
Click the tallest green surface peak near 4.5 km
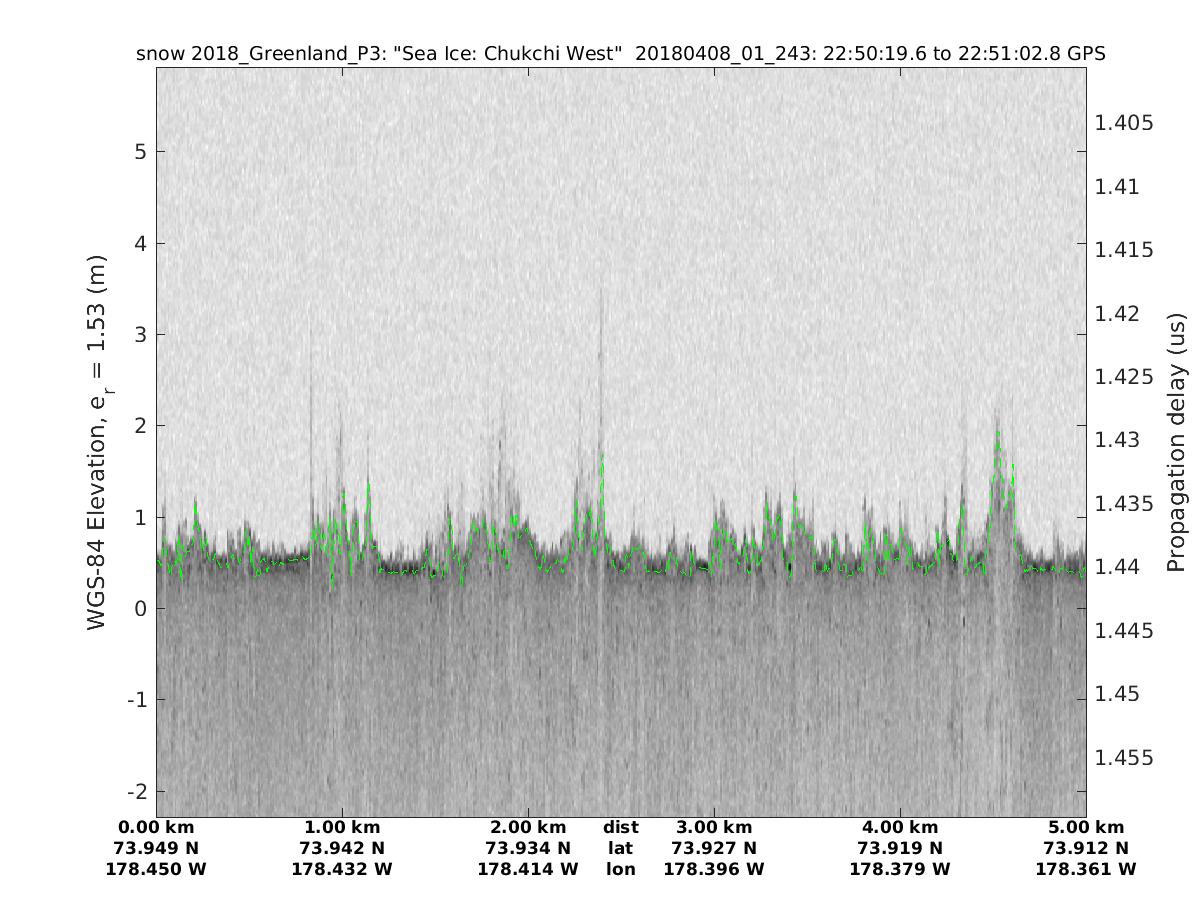point(997,434)
